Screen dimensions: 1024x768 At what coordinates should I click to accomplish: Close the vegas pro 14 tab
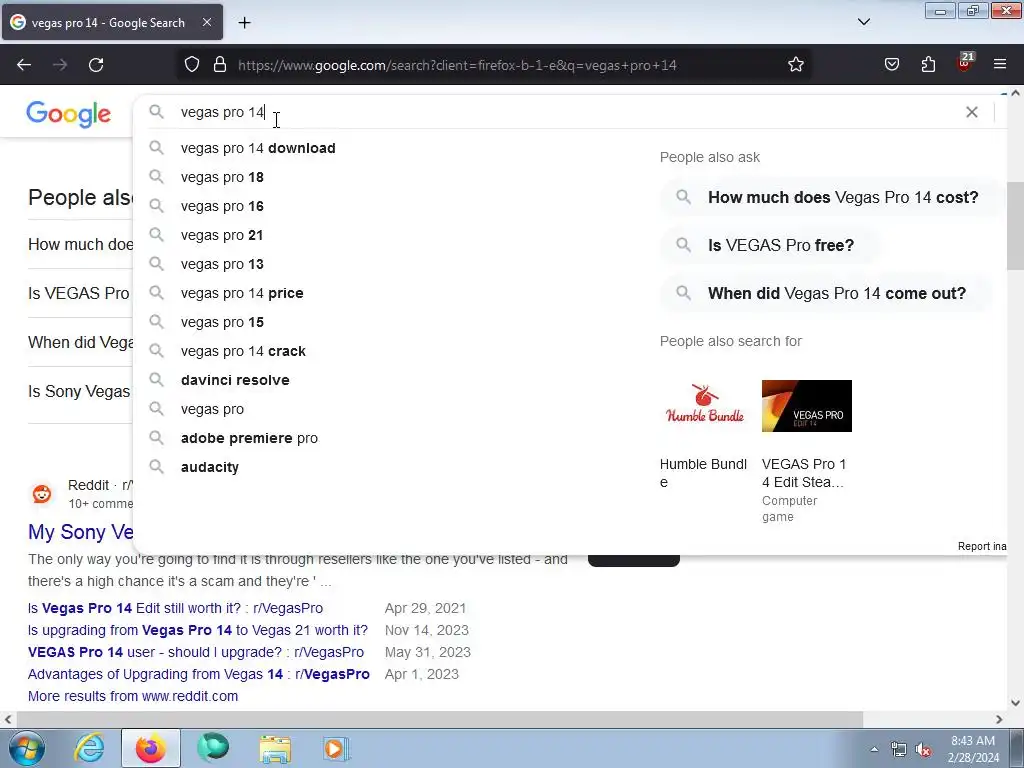pos(207,22)
